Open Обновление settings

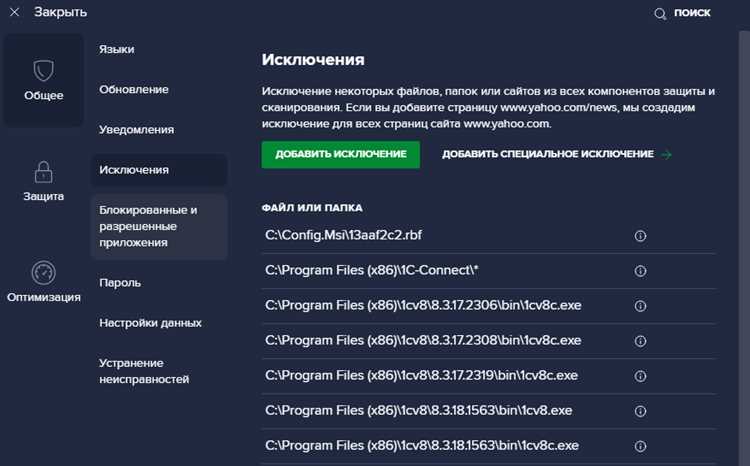[x=134, y=89]
